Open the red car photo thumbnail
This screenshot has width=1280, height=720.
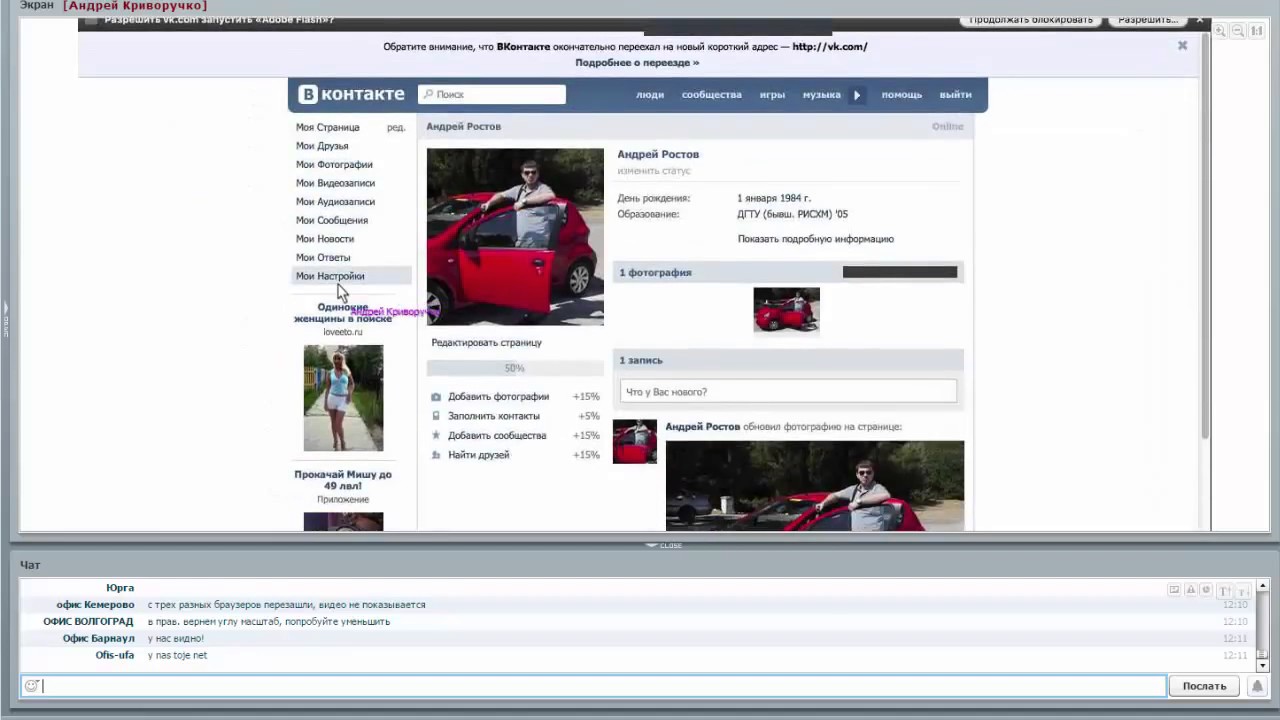click(786, 310)
